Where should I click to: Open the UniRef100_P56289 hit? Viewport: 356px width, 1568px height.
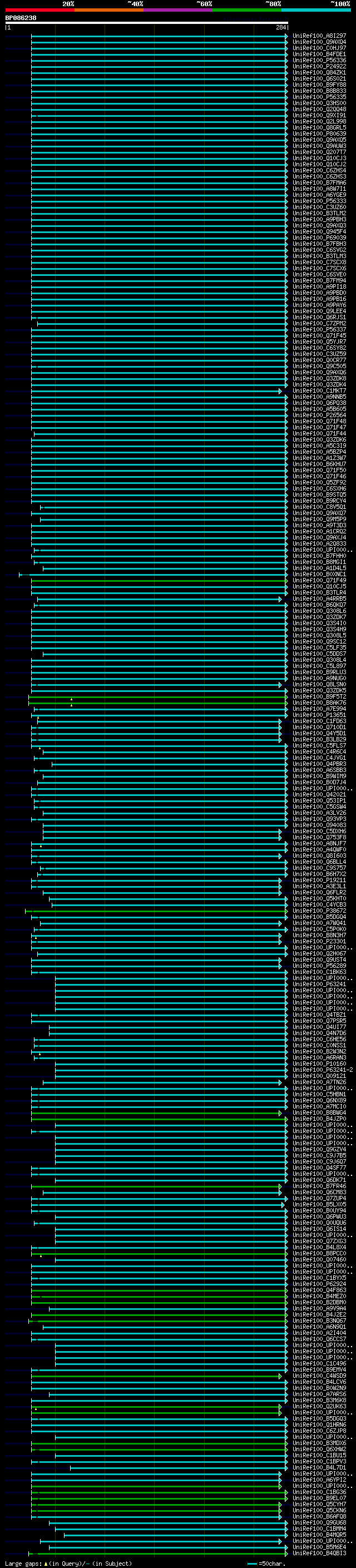pyautogui.click(x=319, y=966)
